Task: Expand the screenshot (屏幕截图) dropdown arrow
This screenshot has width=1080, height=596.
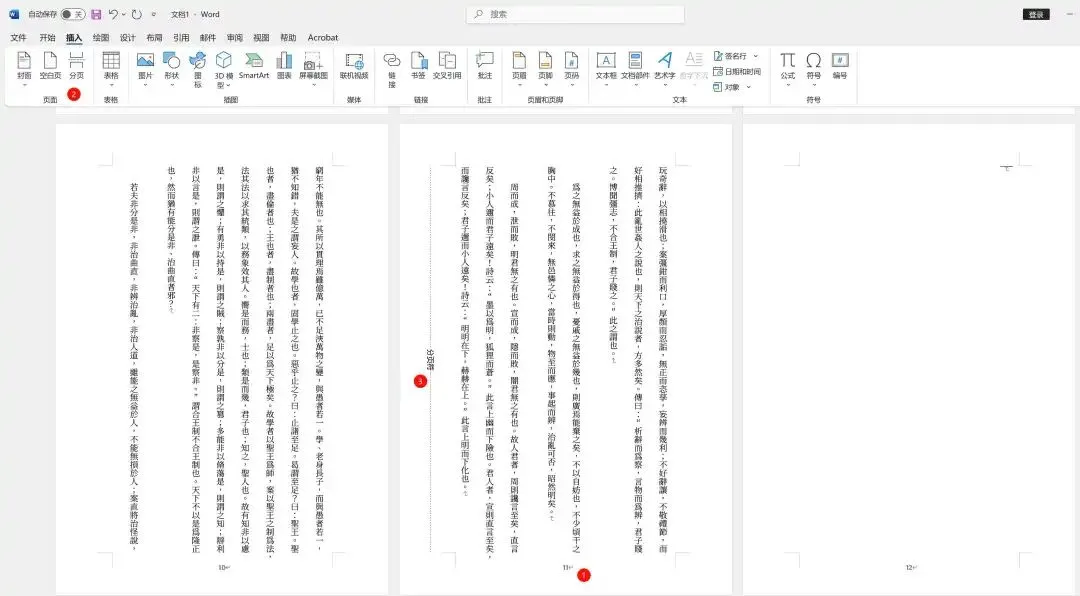Action: click(x=313, y=85)
